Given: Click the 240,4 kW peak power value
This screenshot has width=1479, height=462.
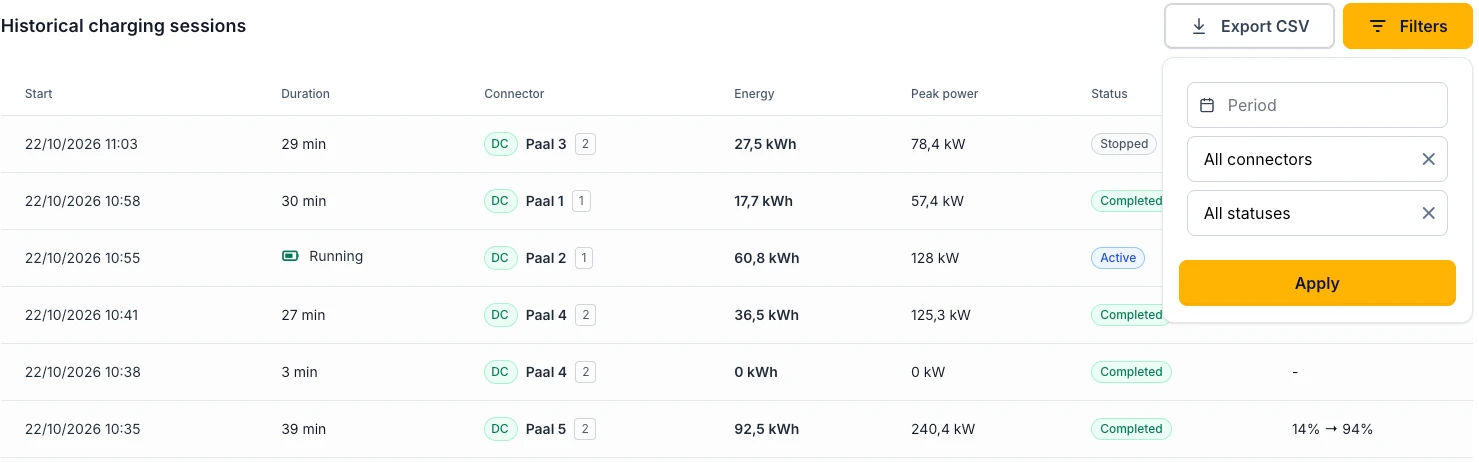Looking at the screenshot, I should click(x=943, y=429).
